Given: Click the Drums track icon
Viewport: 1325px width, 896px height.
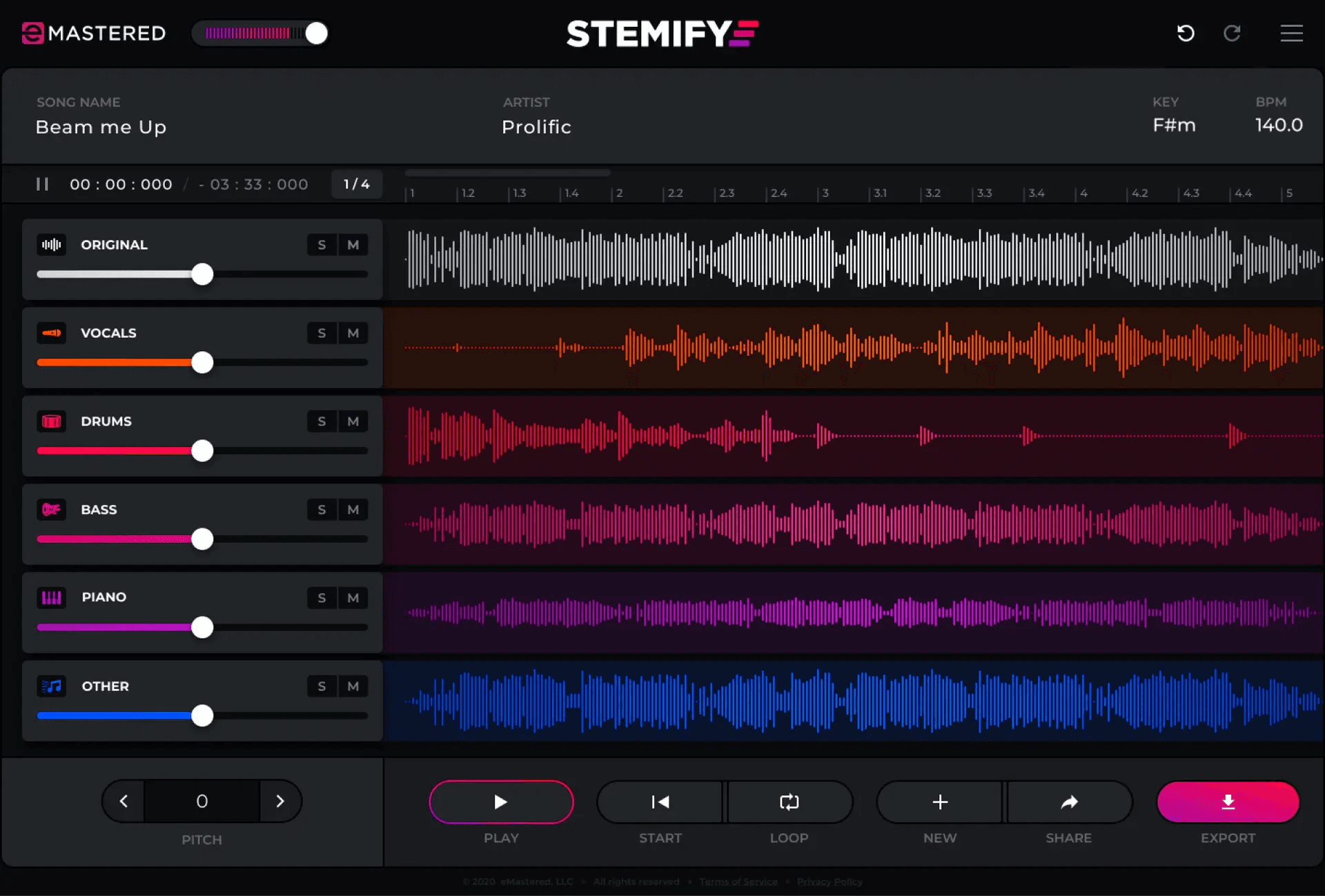Looking at the screenshot, I should pos(52,421).
